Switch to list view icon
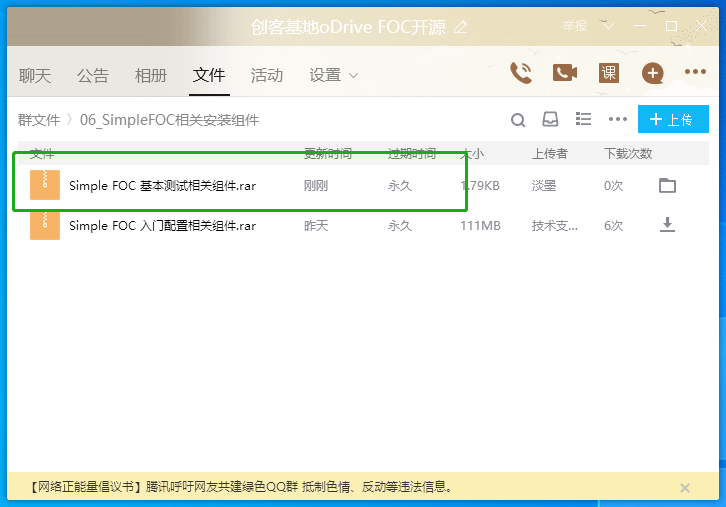This screenshot has height=507, width=726. (x=583, y=119)
